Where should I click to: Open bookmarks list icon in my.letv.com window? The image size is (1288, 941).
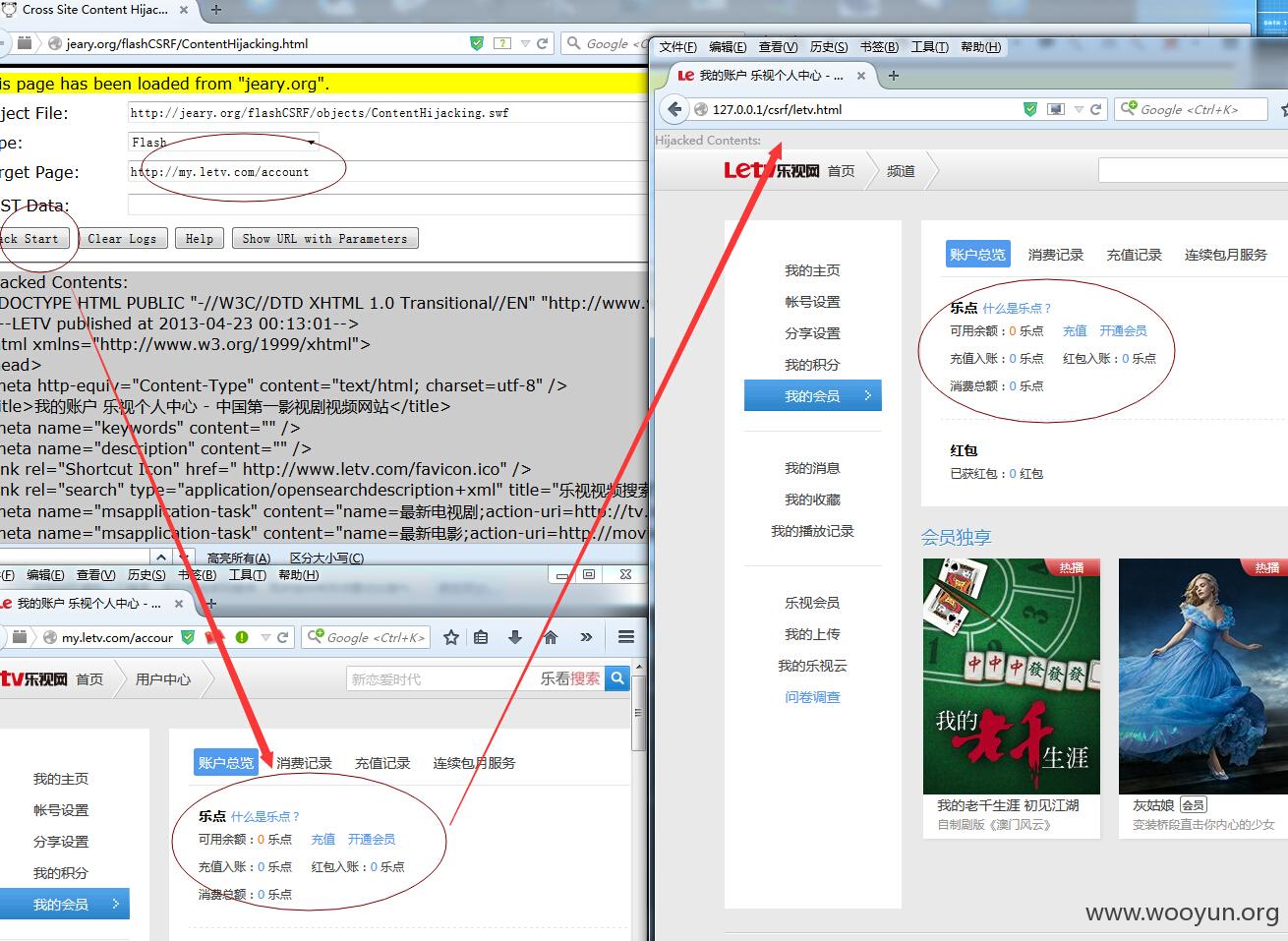(481, 637)
